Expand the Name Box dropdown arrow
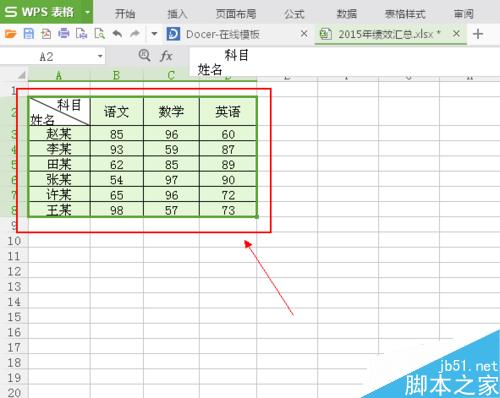 click(x=100, y=56)
